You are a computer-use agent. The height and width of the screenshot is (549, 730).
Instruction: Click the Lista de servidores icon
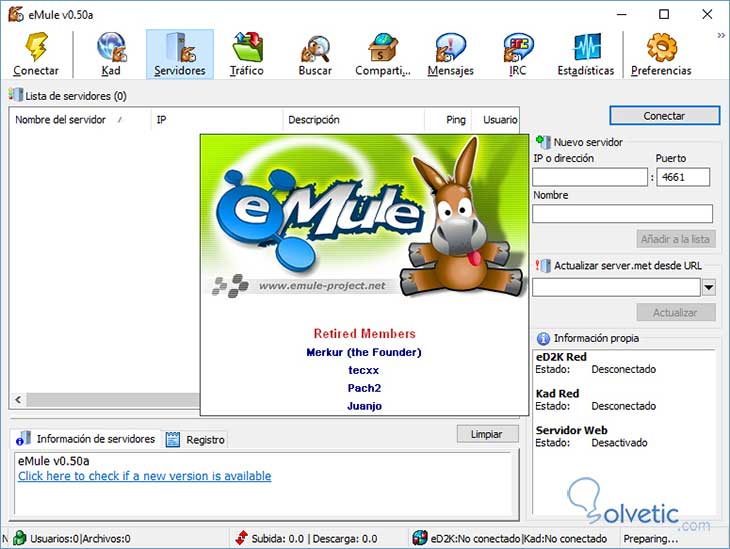click(15, 95)
